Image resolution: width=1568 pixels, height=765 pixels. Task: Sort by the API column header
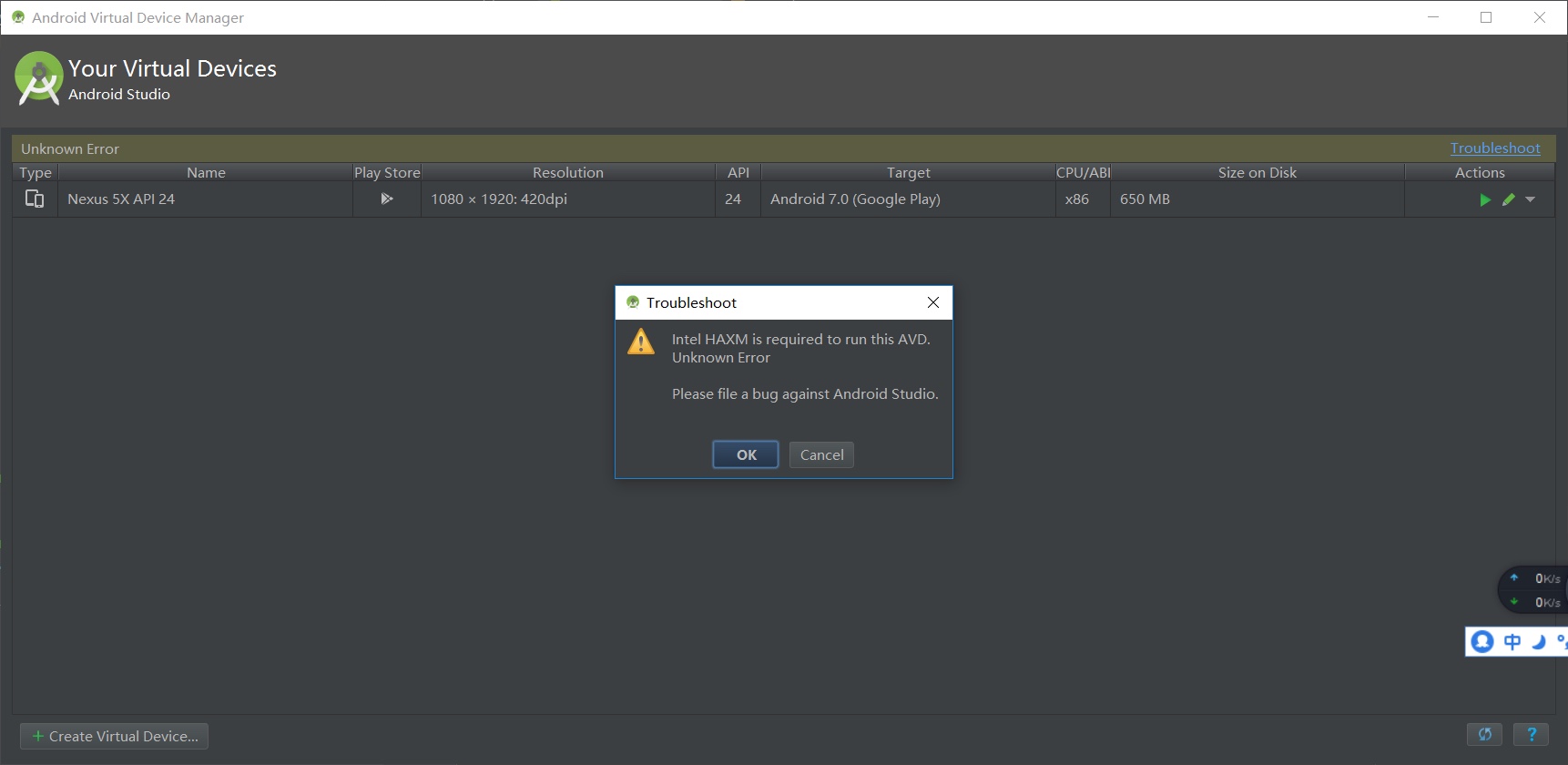(738, 172)
